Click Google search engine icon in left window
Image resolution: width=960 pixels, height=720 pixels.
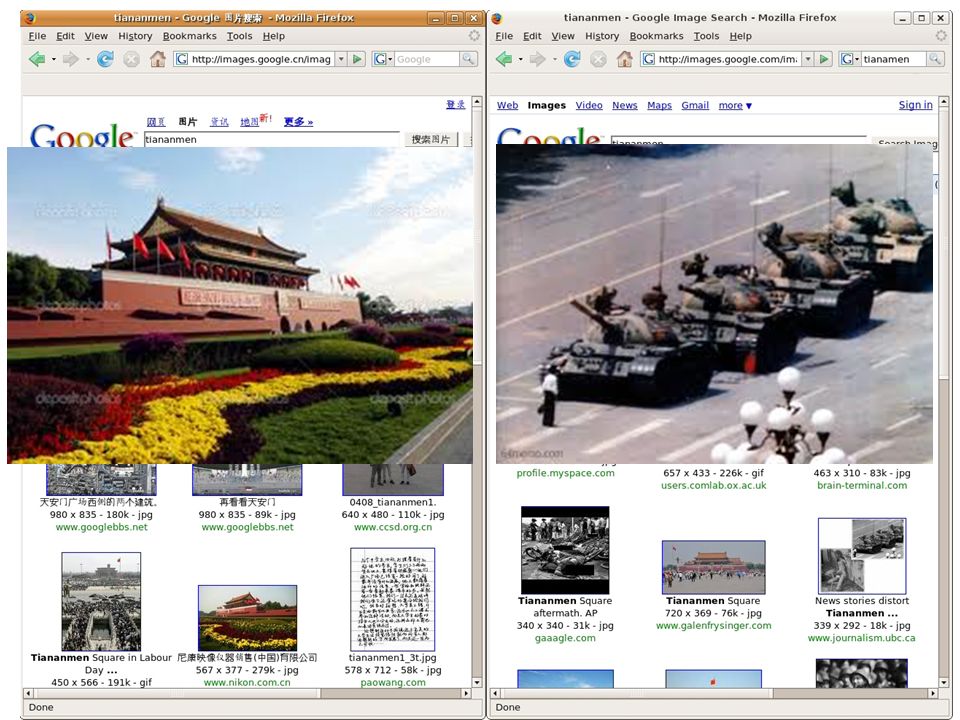pos(380,59)
